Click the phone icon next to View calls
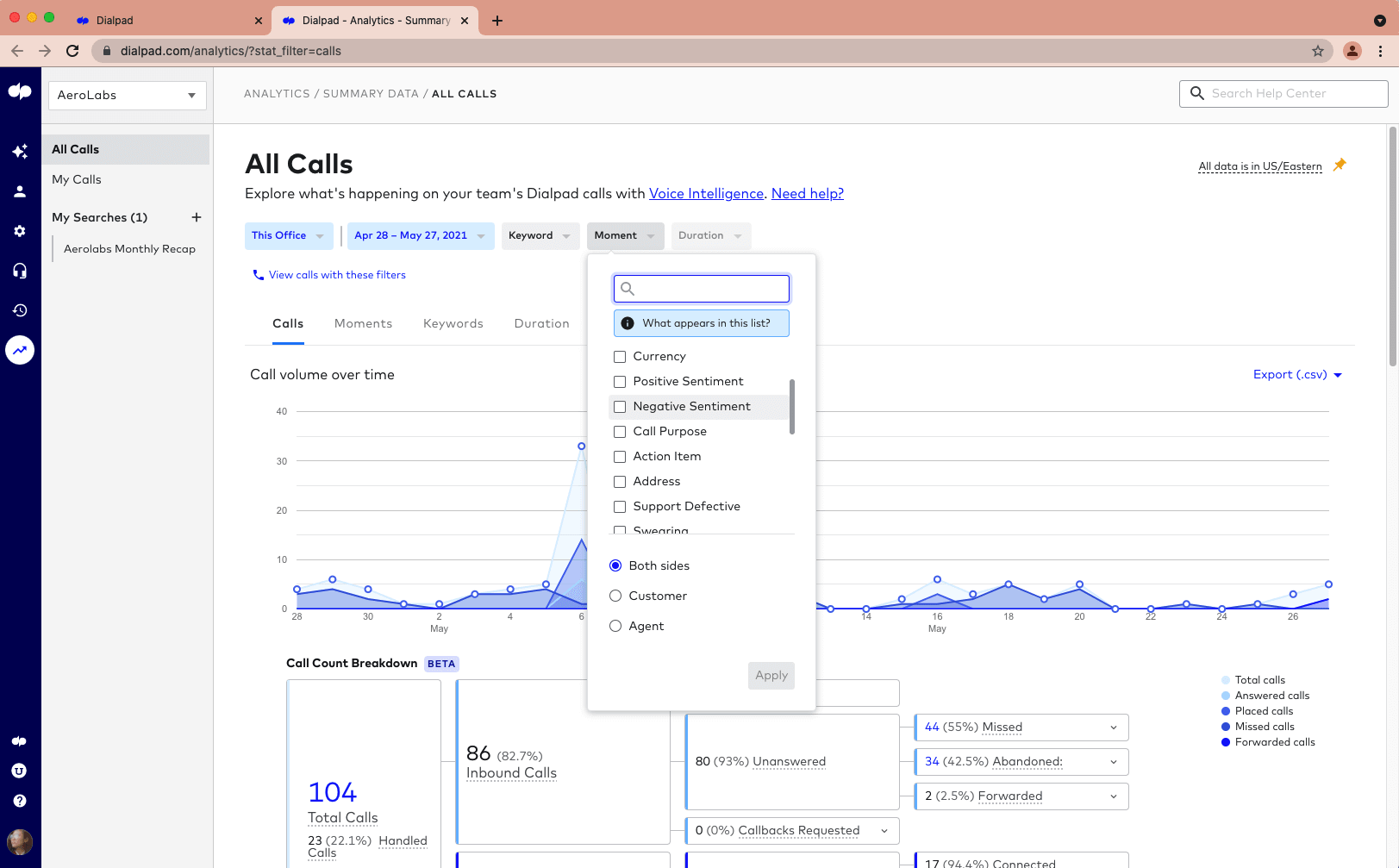The width and height of the screenshot is (1399, 868). click(258, 275)
